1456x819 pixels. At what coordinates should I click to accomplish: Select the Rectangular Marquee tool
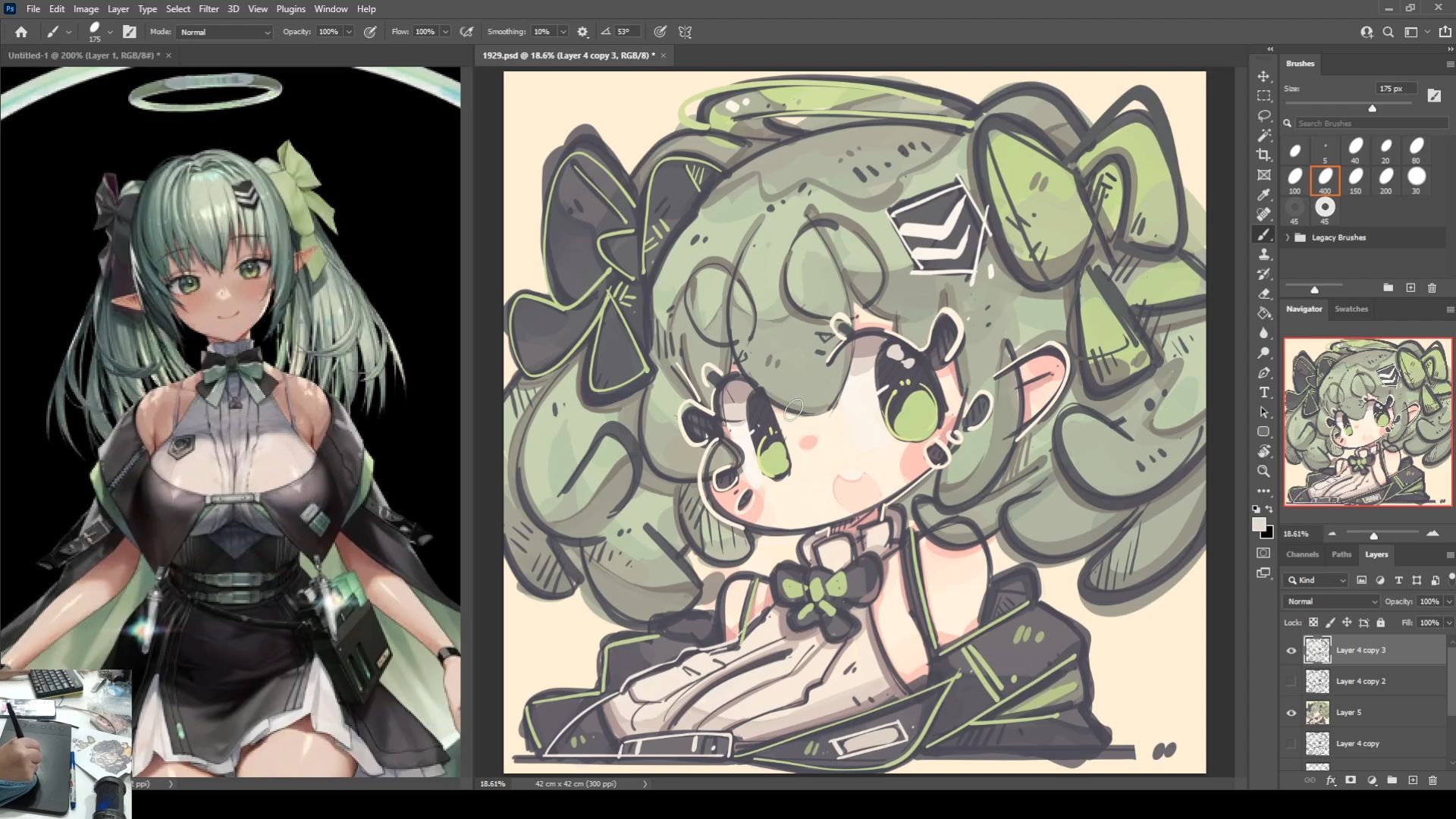pos(1263,96)
